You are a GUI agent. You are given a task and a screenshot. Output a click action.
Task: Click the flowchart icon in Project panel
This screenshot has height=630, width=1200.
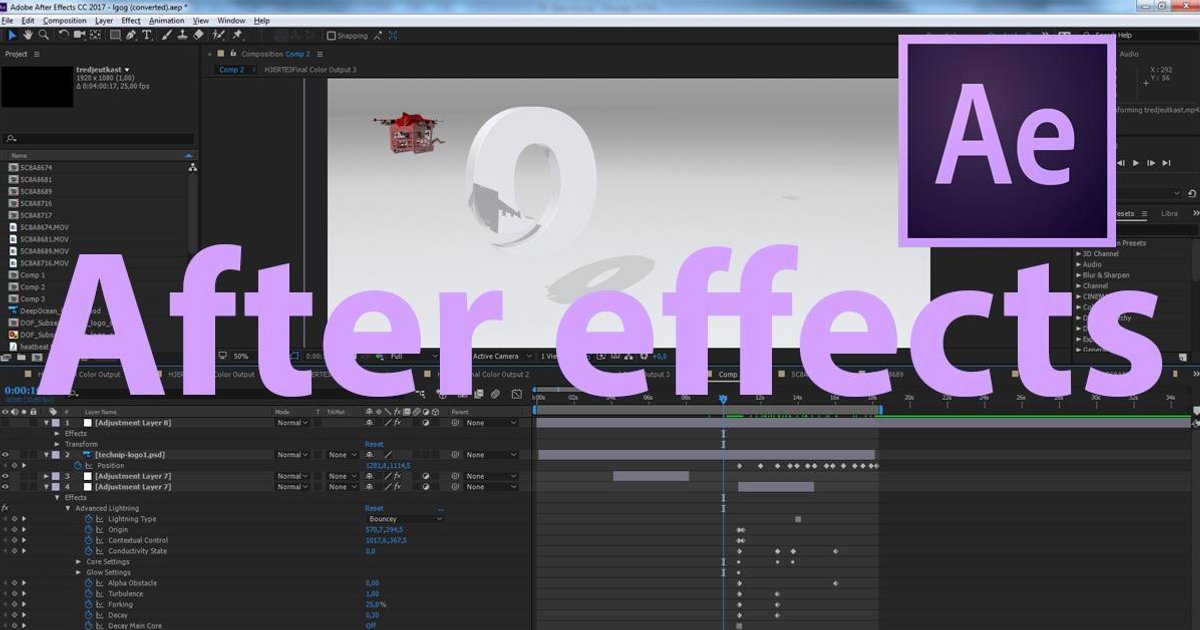[192, 168]
